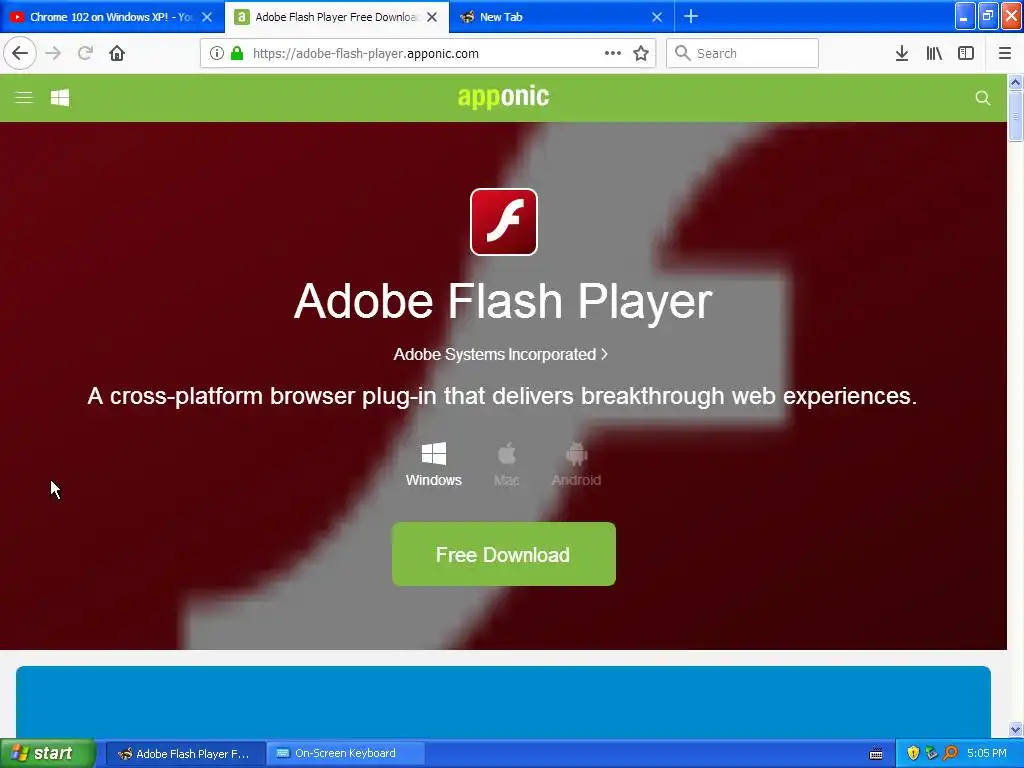The width and height of the screenshot is (1024, 768).
Task: Open the Library bookshelf icon
Action: pyautogui.click(x=934, y=53)
